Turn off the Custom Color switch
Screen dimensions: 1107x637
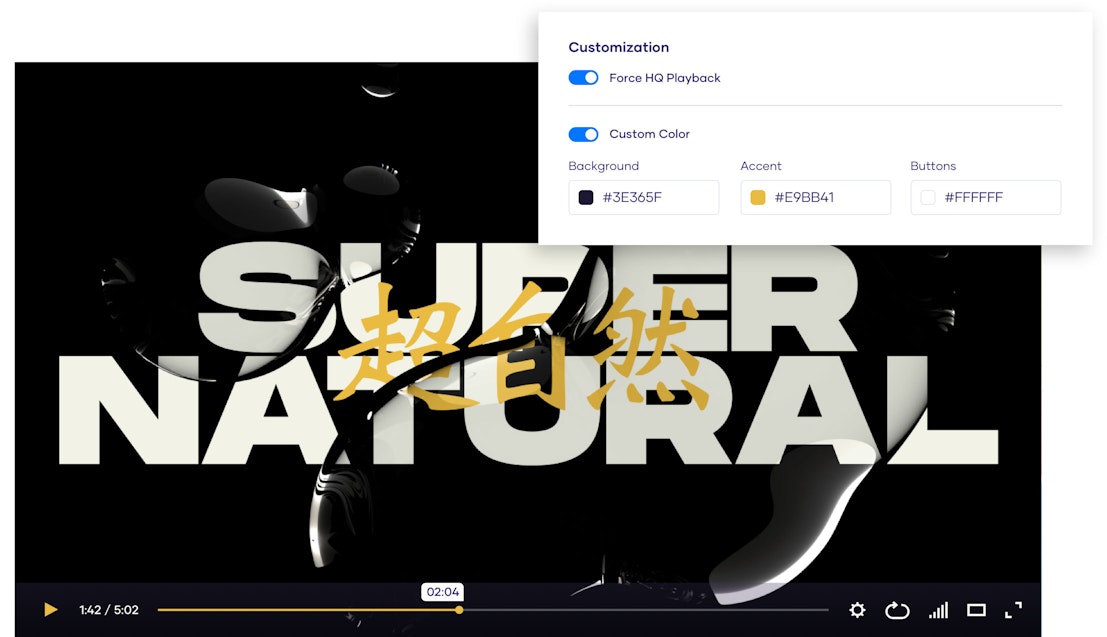coord(583,134)
